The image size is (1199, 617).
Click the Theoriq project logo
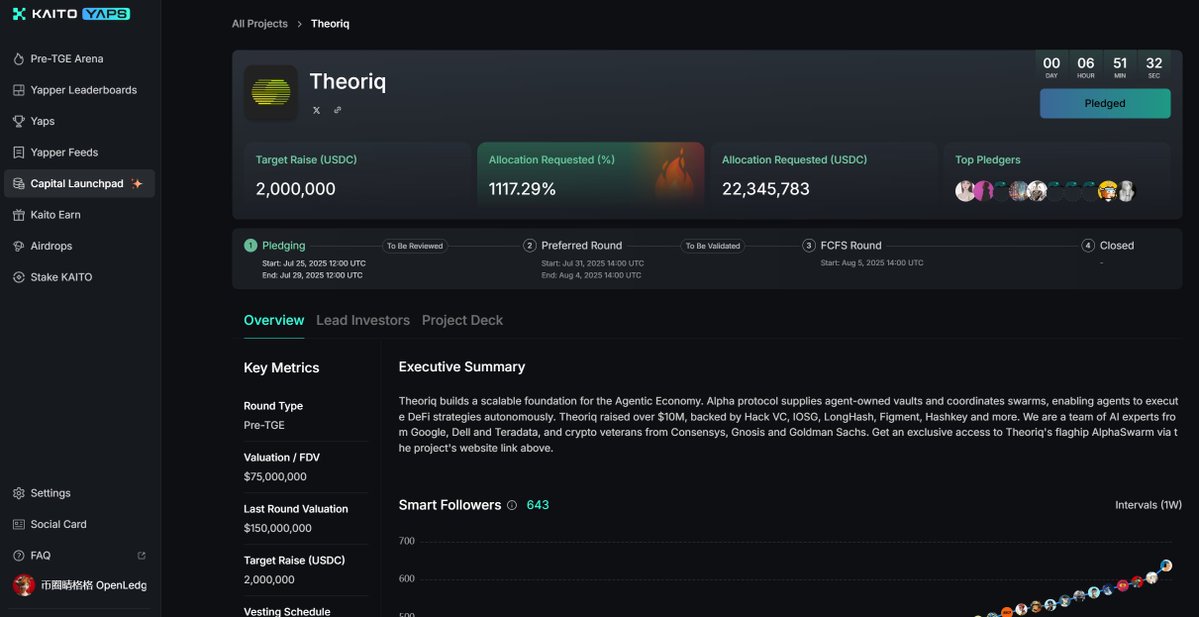[271, 93]
